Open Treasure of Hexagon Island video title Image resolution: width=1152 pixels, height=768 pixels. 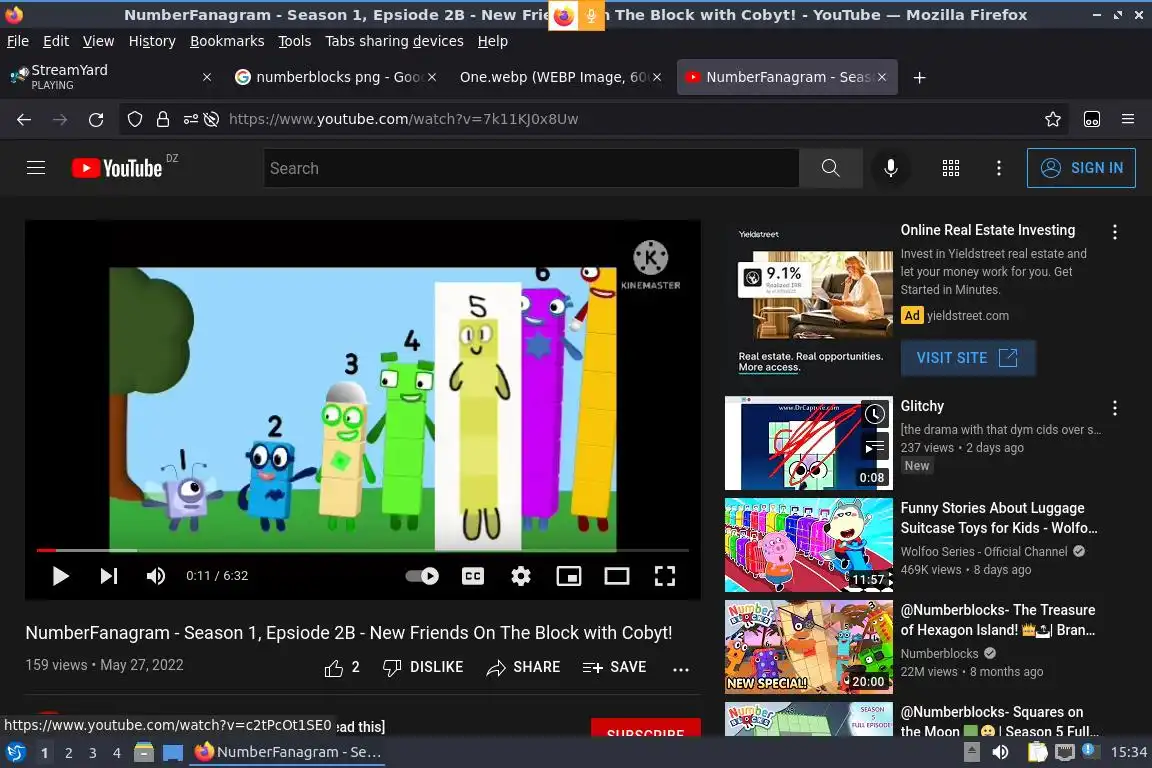(x=998, y=620)
